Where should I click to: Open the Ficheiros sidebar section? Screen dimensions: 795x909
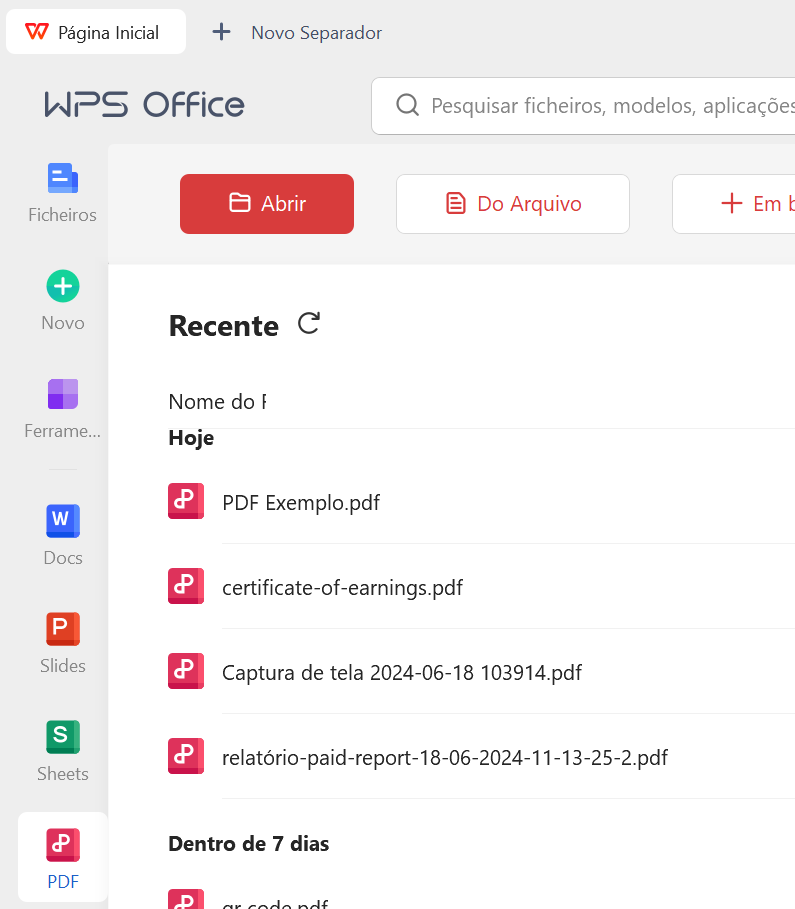click(x=63, y=193)
